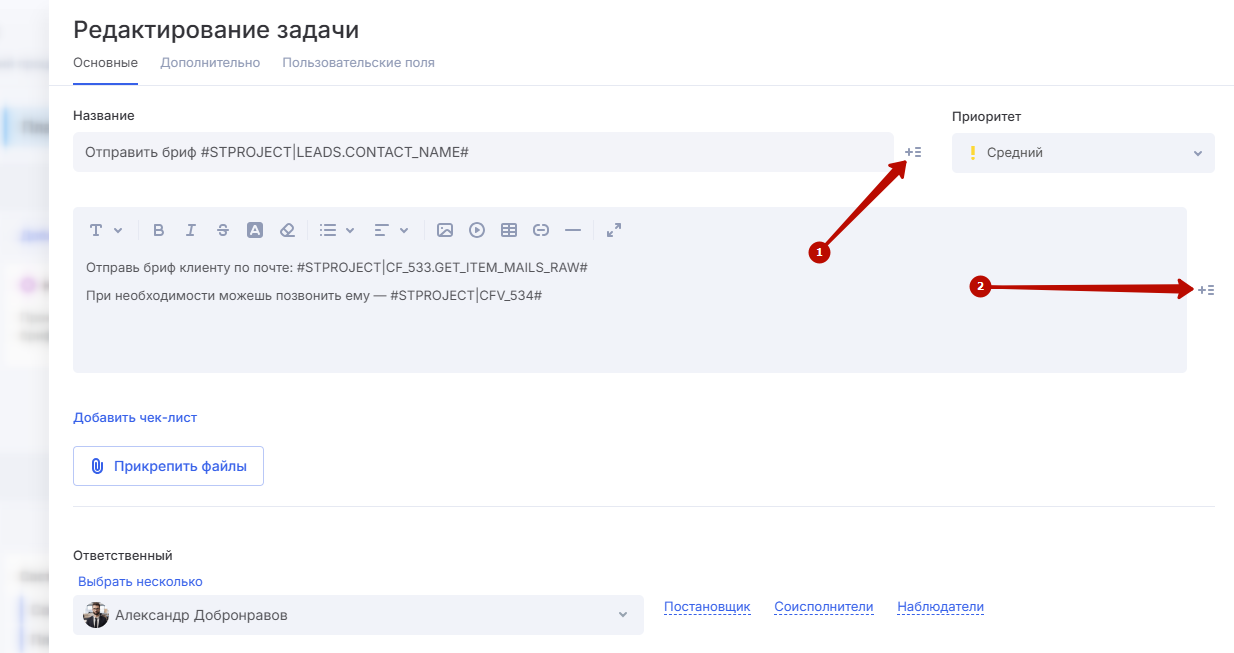Open the text color highlight picker
Viewport: 1234px width, 653px height.
tap(255, 230)
